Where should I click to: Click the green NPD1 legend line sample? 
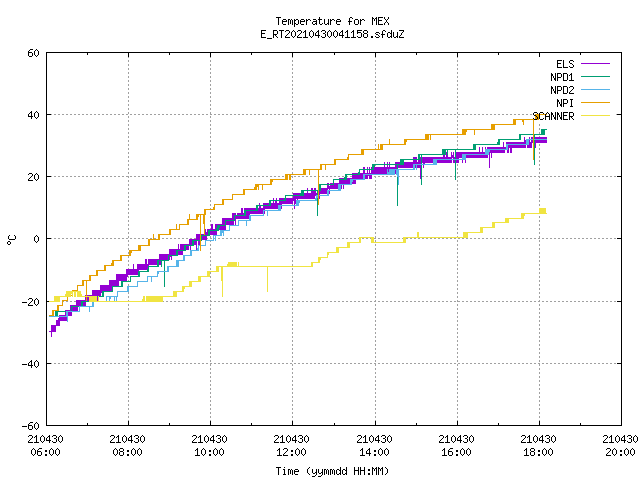595,77
